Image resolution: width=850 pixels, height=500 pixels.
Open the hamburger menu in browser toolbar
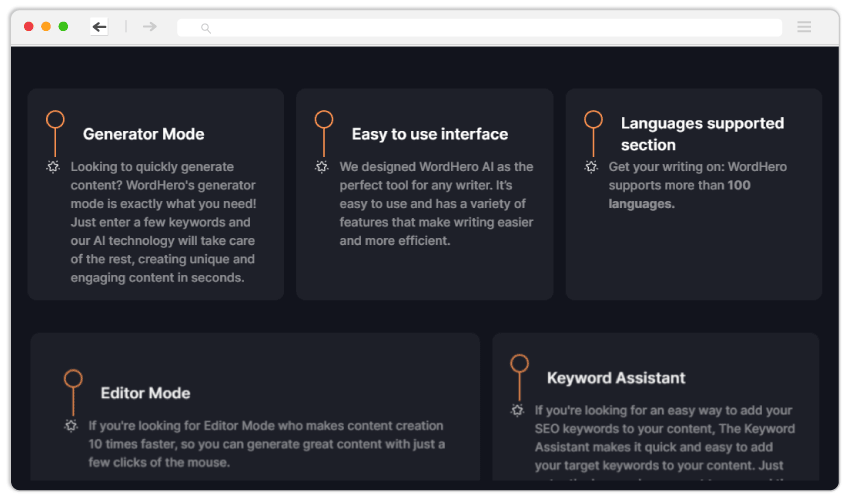tap(804, 27)
